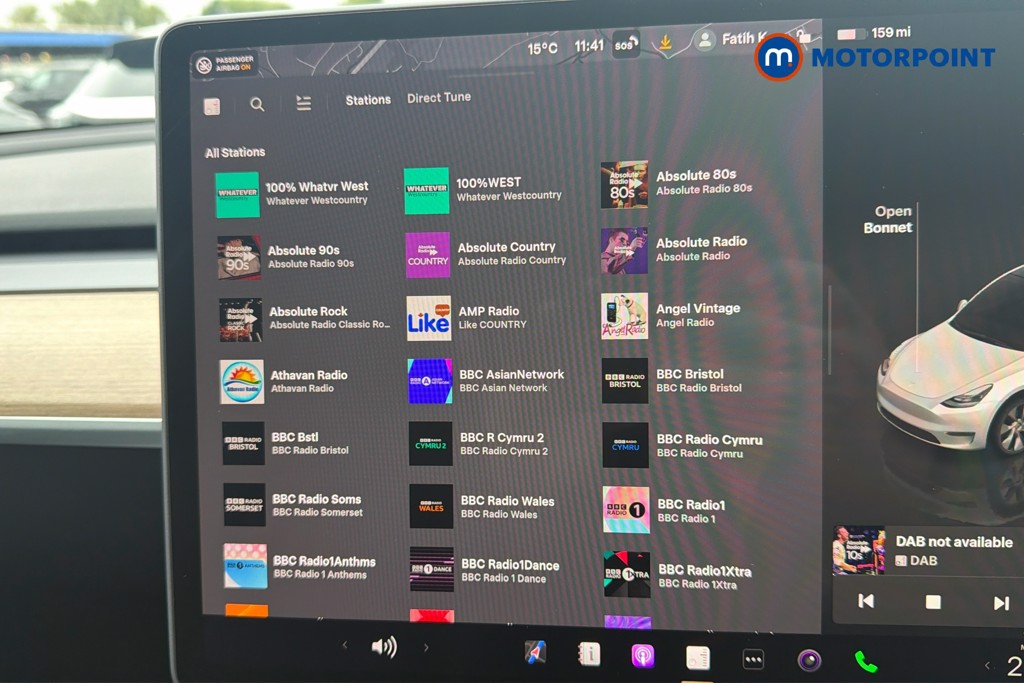Play the Absolute 90s station
This screenshot has height=683, width=1024.
(287, 257)
